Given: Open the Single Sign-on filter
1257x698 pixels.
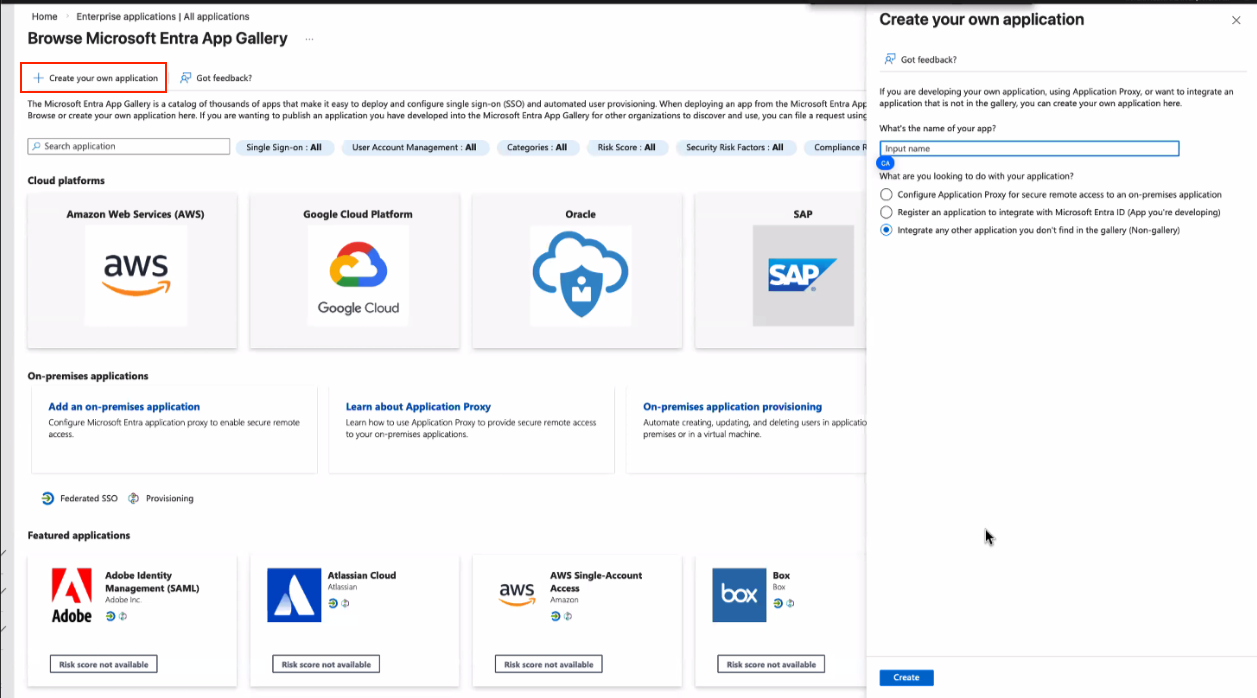Looking at the screenshot, I should pos(284,147).
